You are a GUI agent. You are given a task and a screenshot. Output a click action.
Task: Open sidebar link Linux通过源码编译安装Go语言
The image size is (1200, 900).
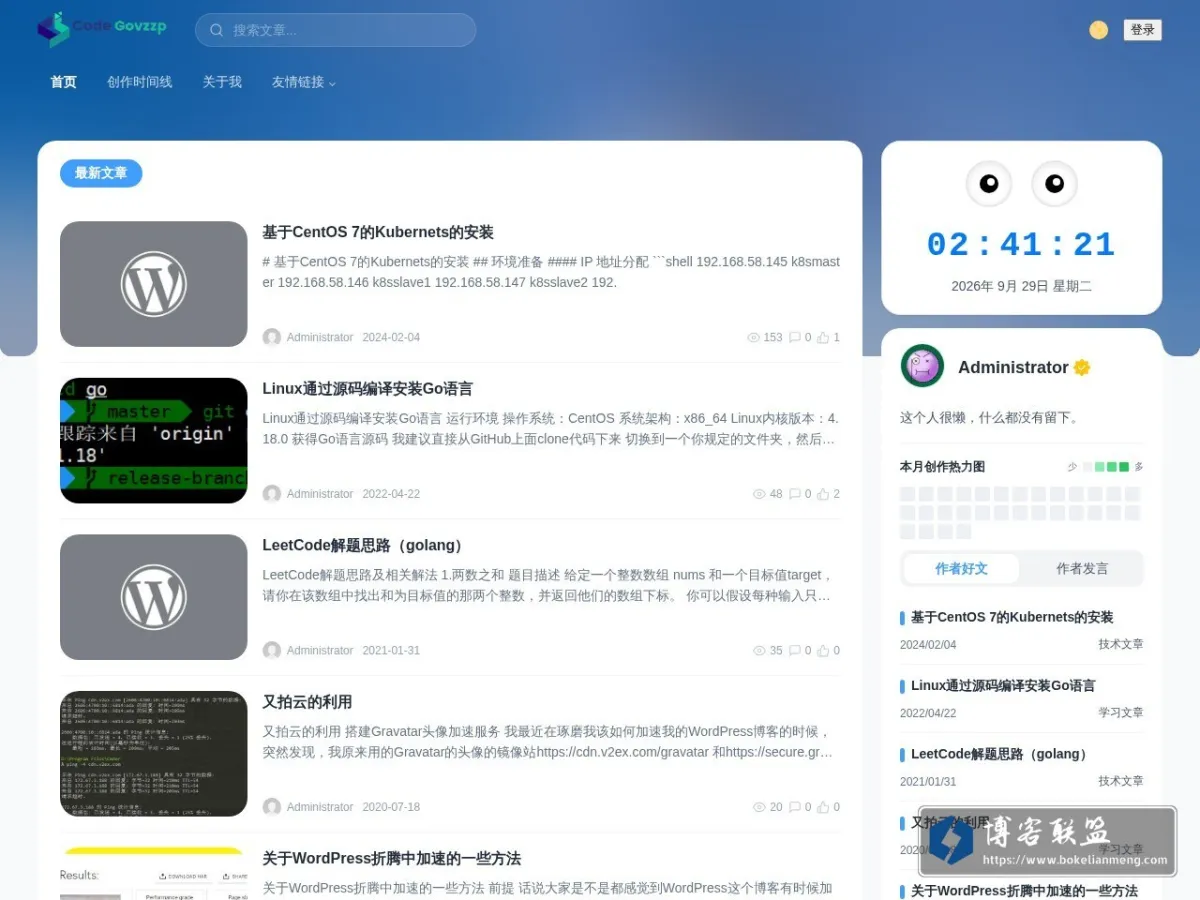pos(1003,686)
